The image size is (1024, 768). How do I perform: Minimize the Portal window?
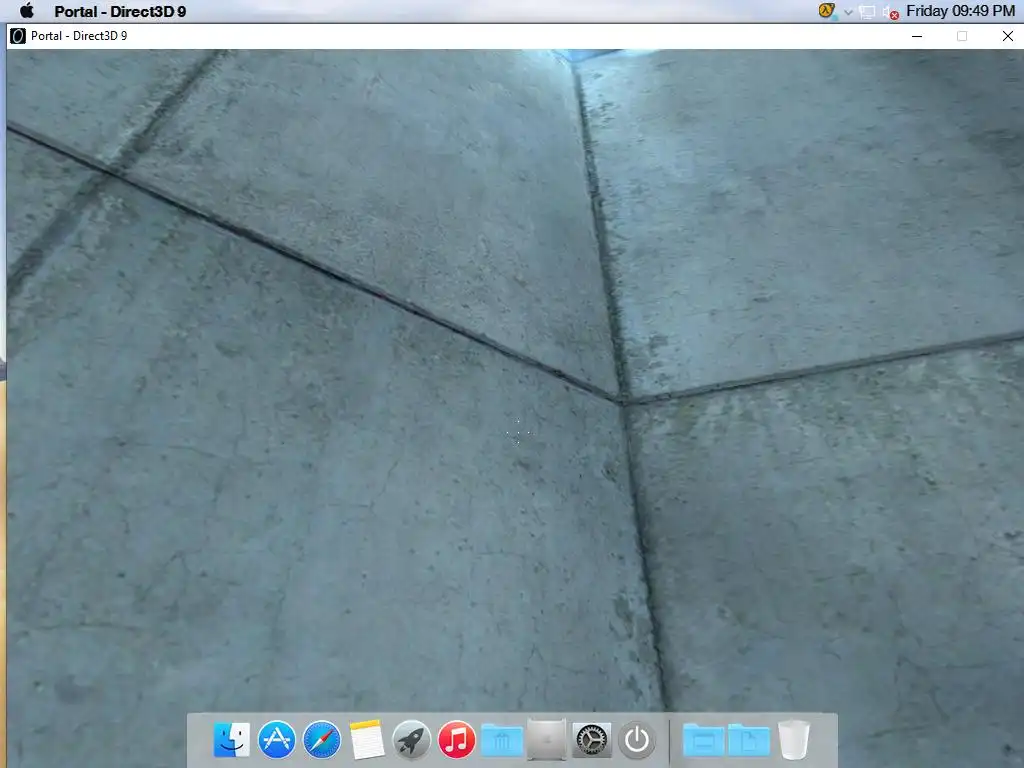point(917,36)
